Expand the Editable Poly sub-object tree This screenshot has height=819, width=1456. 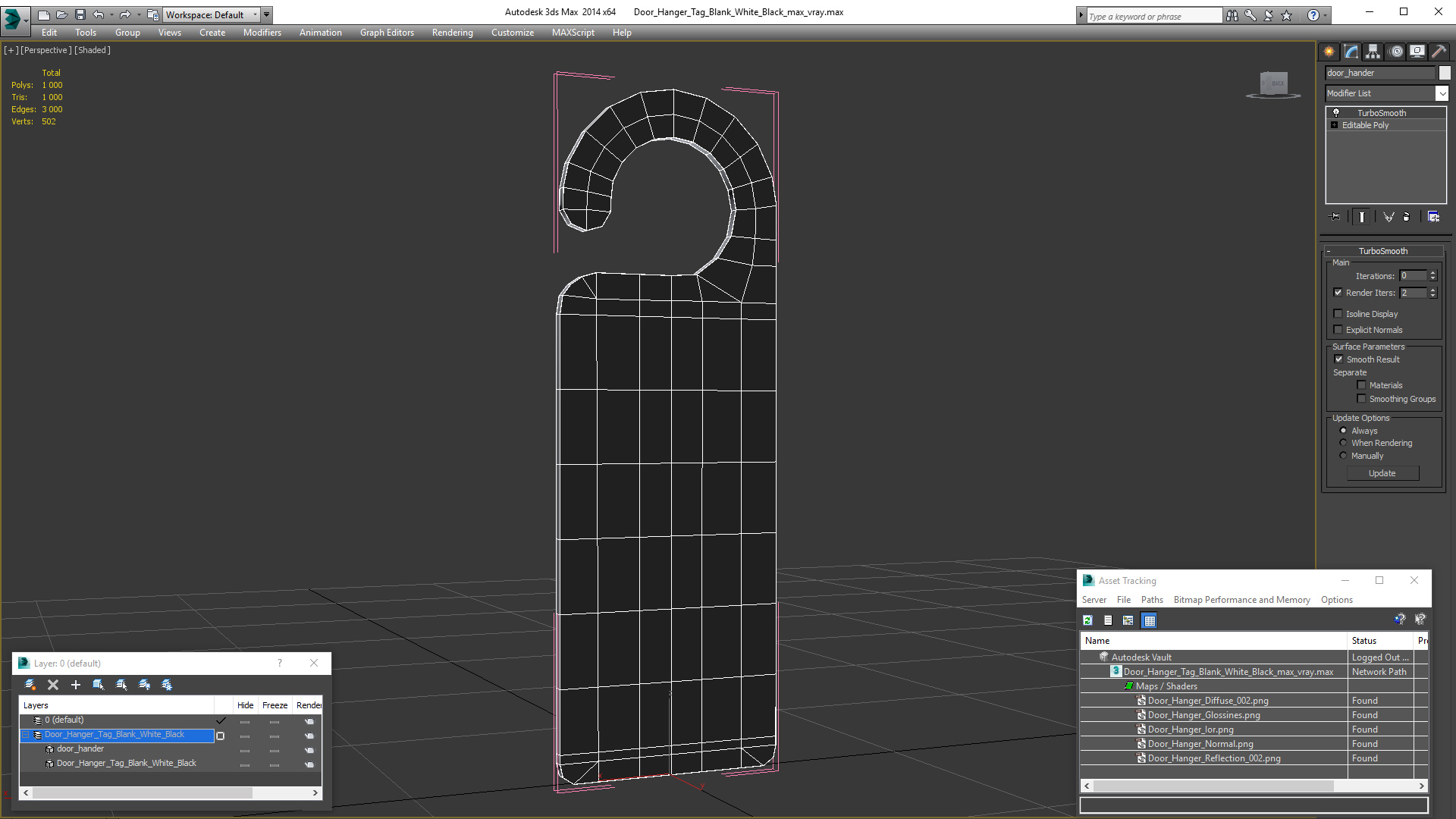click(1334, 125)
